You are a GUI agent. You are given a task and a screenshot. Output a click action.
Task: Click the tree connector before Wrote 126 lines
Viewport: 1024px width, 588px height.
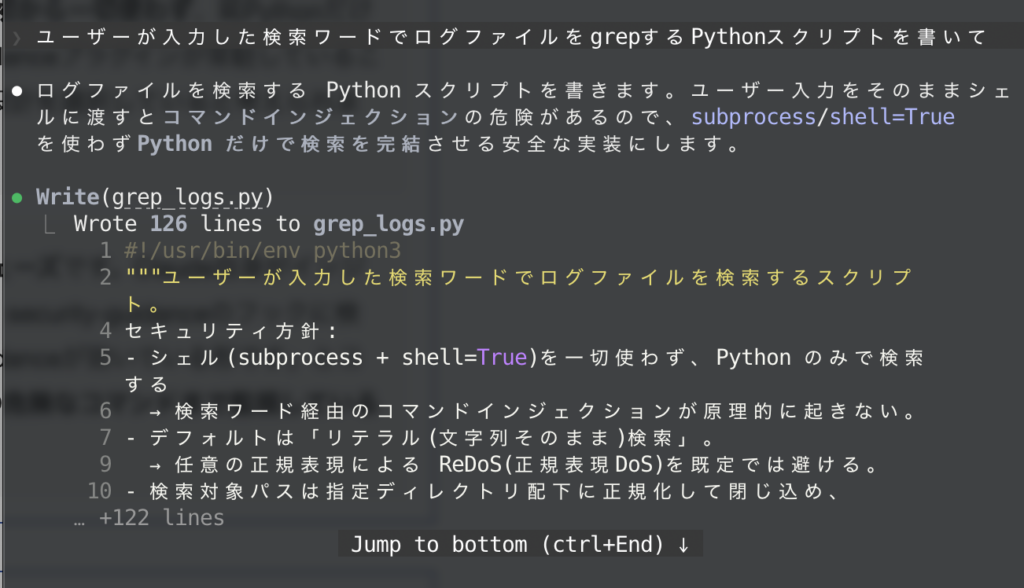[49, 225]
